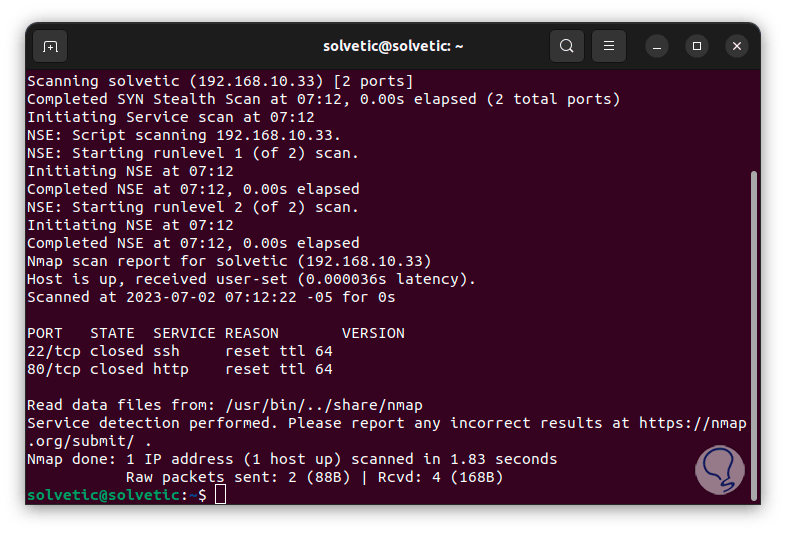Screen dimensions: 786x533
Task: Click the /usr/bin/../share/nmap path text
Action: pyautogui.click(x=323, y=405)
